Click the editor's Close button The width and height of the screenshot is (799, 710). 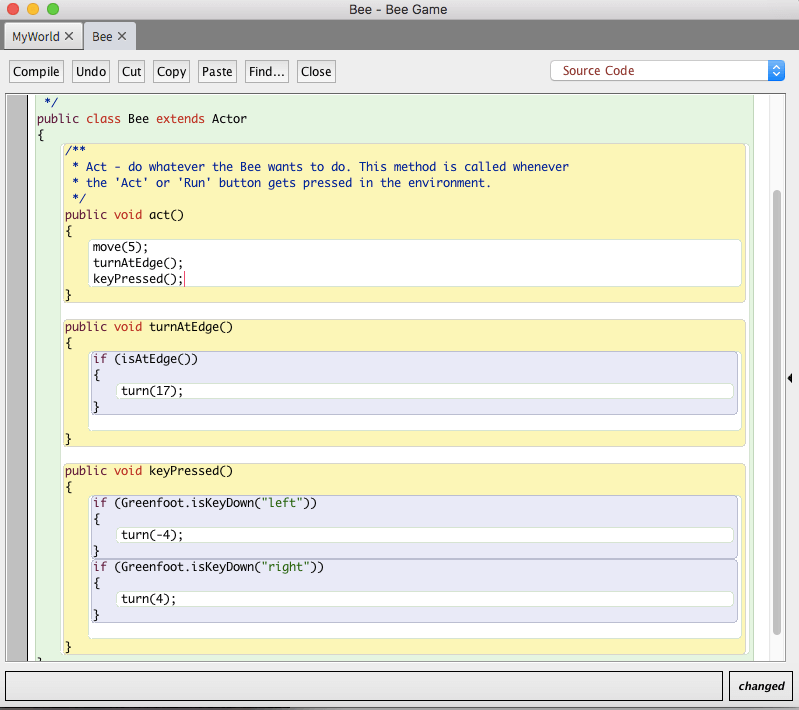pyautogui.click(x=316, y=71)
